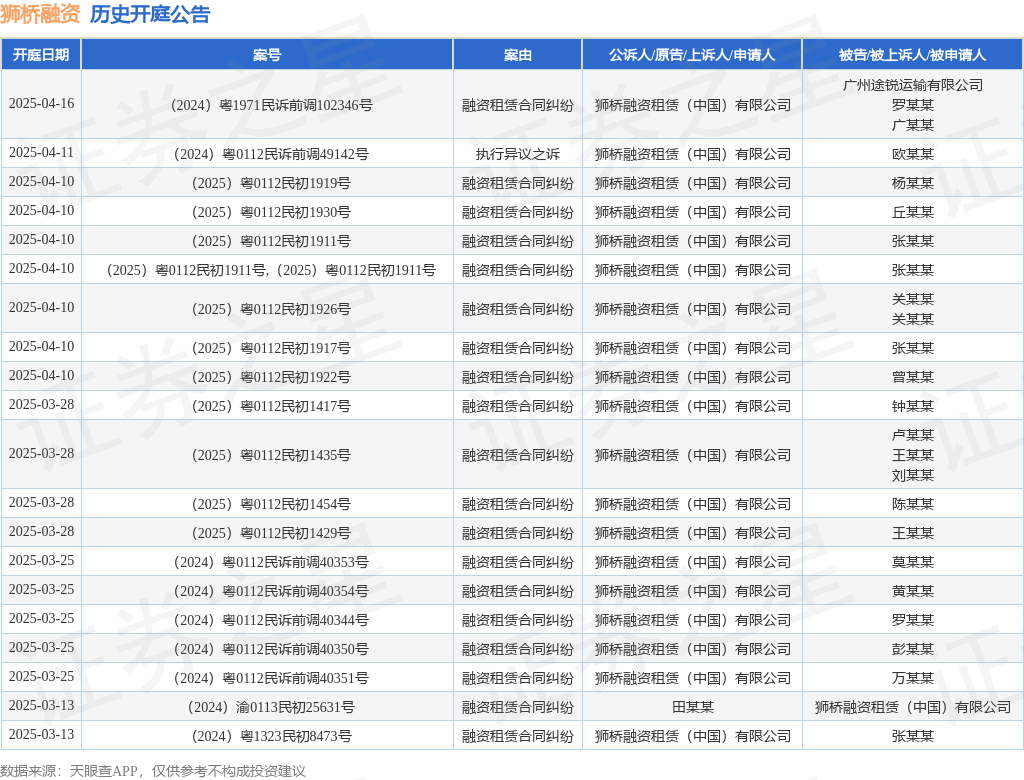Click defendant 莫某某
The image size is (1024, 780).
(913, 562)
